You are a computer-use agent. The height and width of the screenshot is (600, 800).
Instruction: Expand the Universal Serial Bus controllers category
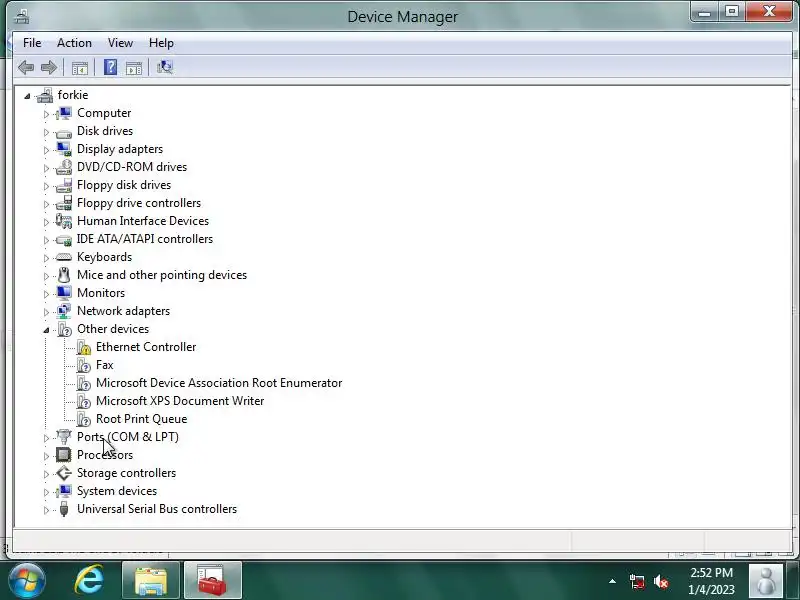point(46,510)
